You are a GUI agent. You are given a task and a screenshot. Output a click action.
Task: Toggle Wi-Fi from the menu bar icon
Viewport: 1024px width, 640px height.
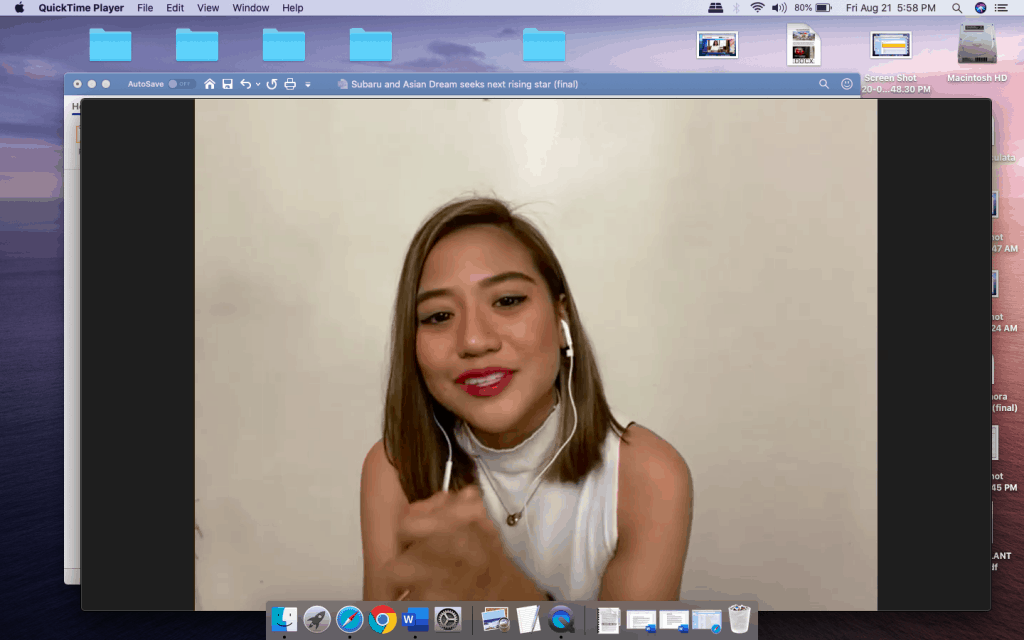tap(757, 8)
